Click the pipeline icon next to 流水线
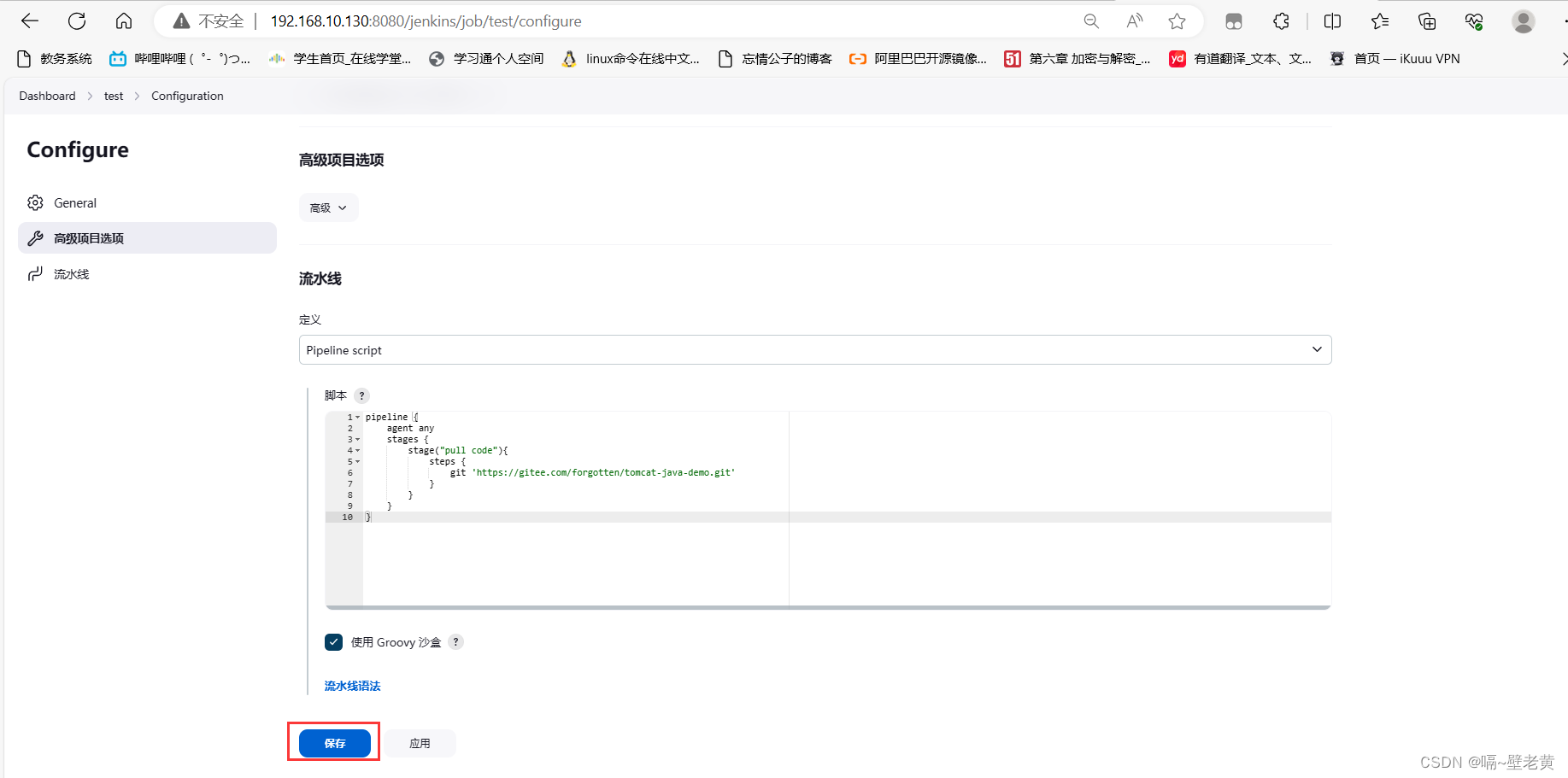Viewport: 1568px width, 778px height. pos(35,274)
